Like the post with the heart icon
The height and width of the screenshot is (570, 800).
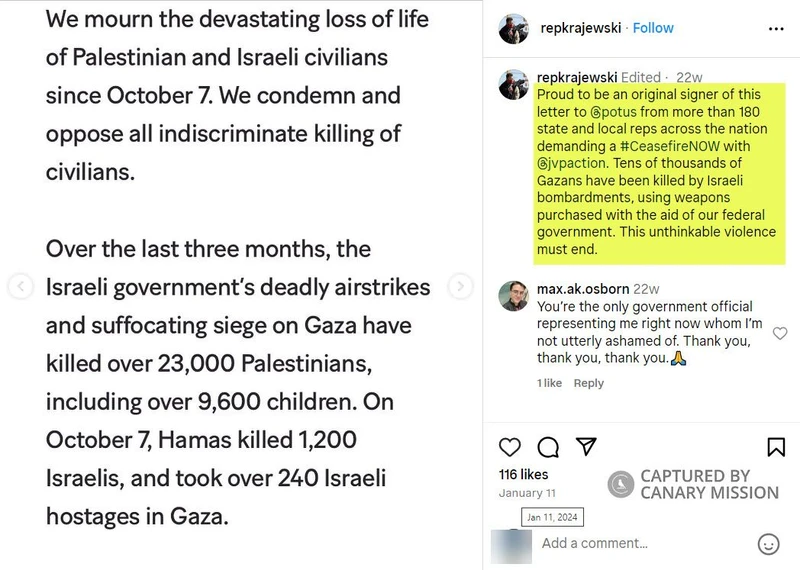[x=509, y=446]
